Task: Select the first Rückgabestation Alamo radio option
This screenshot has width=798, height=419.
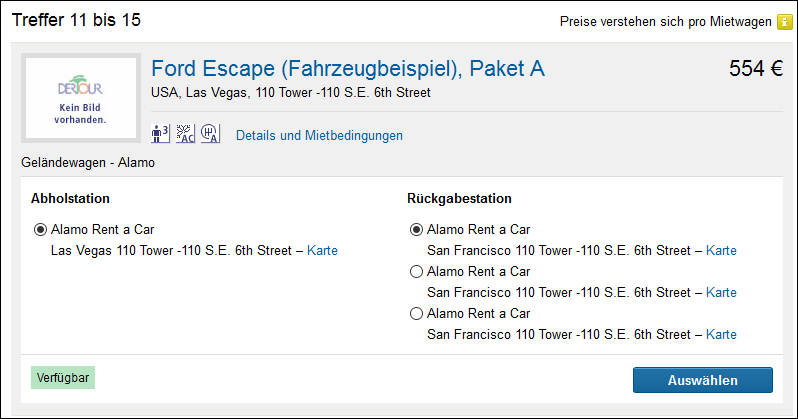Action: coord(416,229)
